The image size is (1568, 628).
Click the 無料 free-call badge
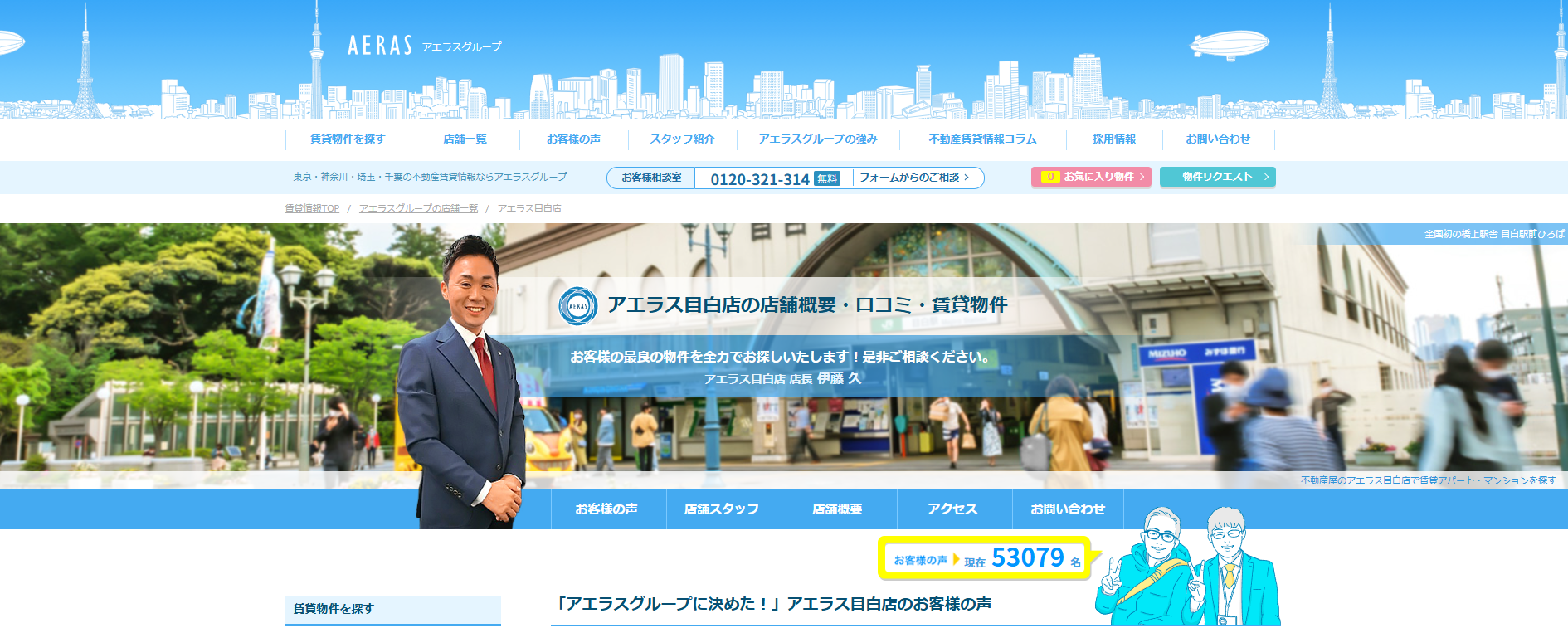(x=827, y=178)
